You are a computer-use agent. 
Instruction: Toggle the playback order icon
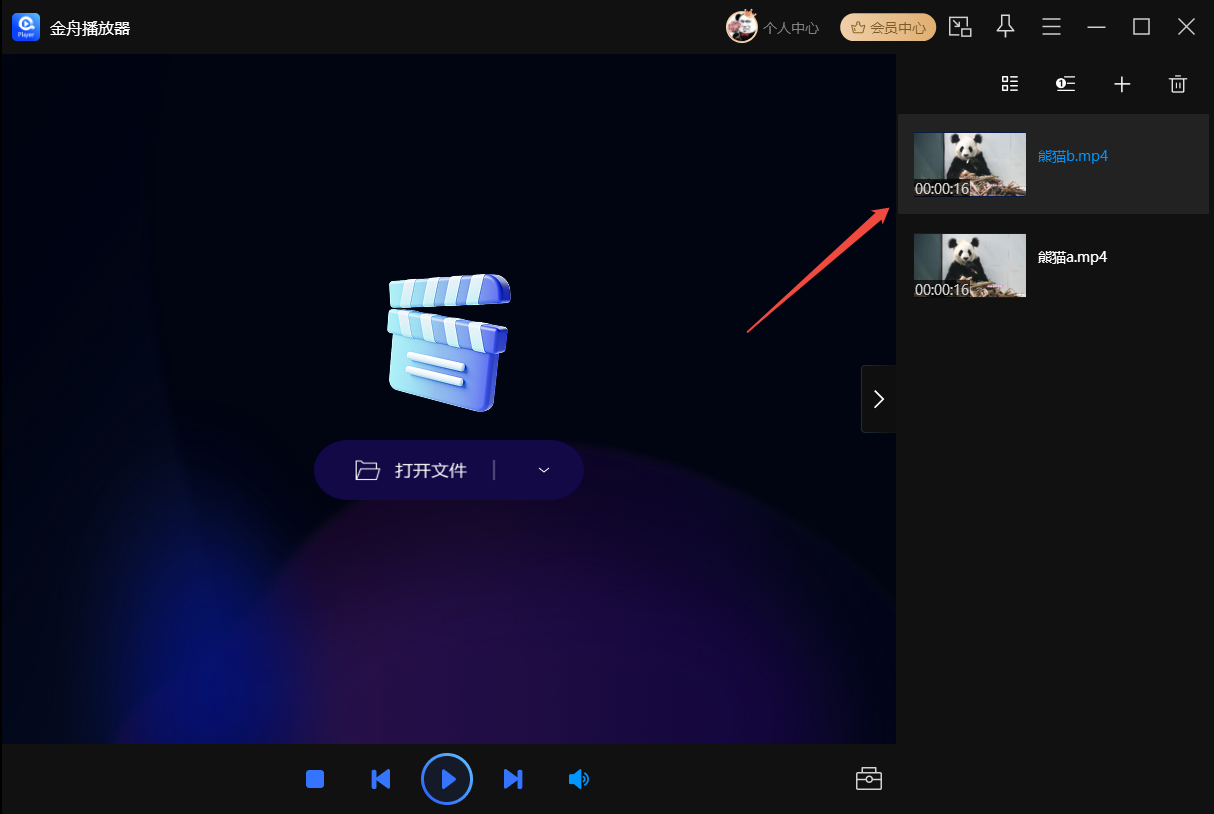pyautogui.click(x=1066, y=84)
